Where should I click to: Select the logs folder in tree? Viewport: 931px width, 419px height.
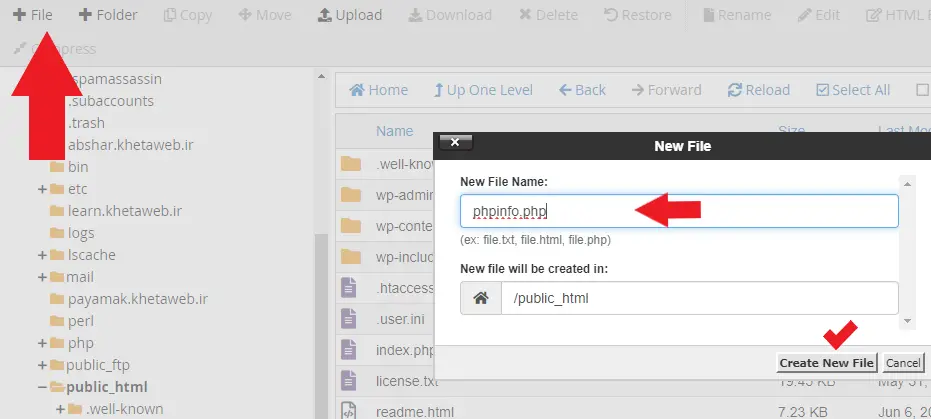[x=81, y=233]
